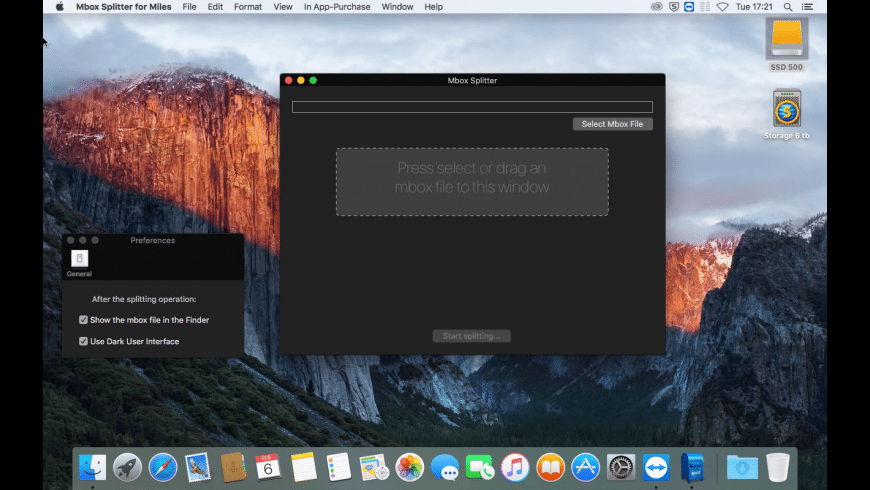Click the mbox file path field
The image size is (870, 490).
point(472,107)
